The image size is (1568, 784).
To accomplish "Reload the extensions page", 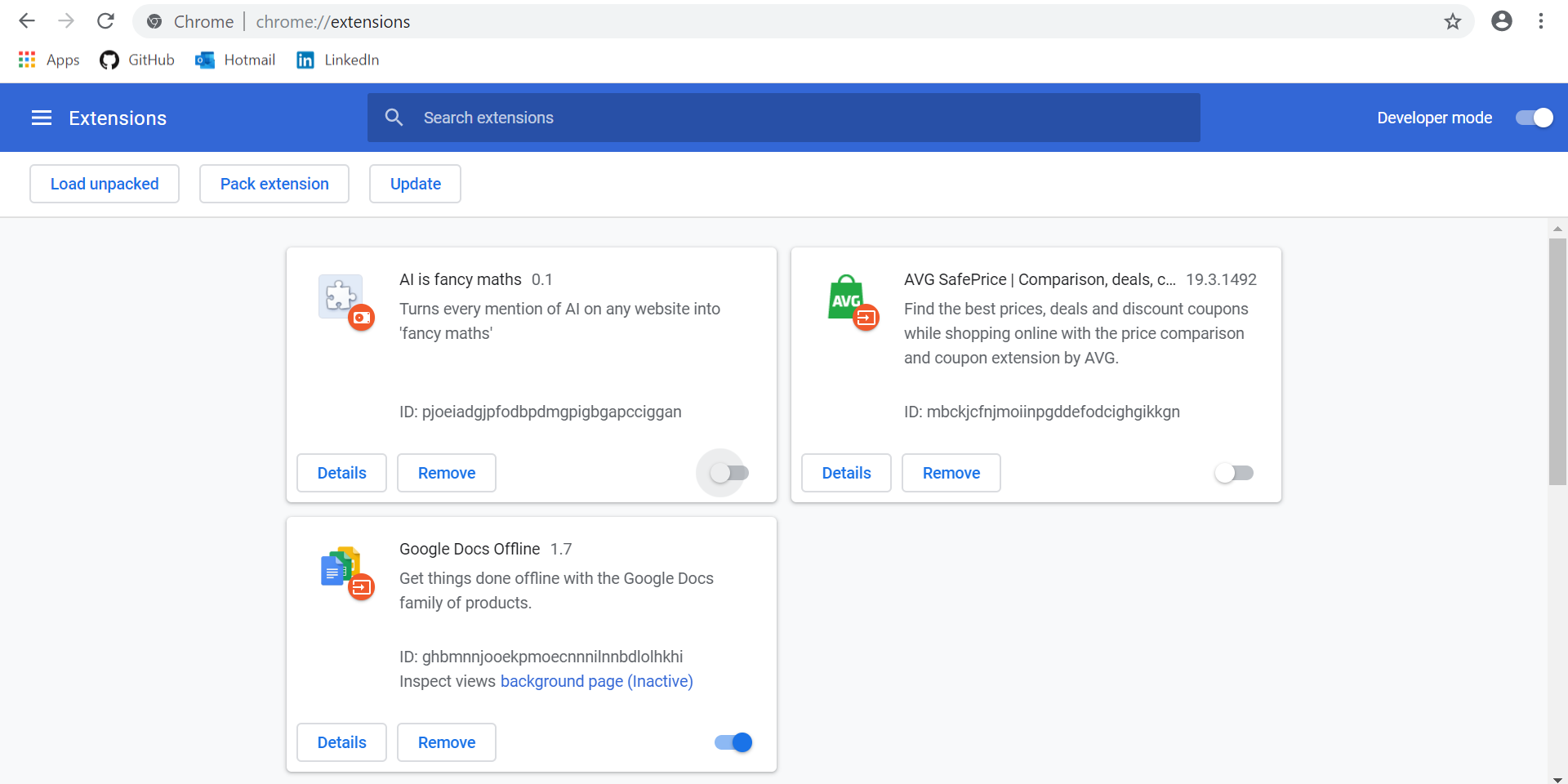I will [105, 21].
